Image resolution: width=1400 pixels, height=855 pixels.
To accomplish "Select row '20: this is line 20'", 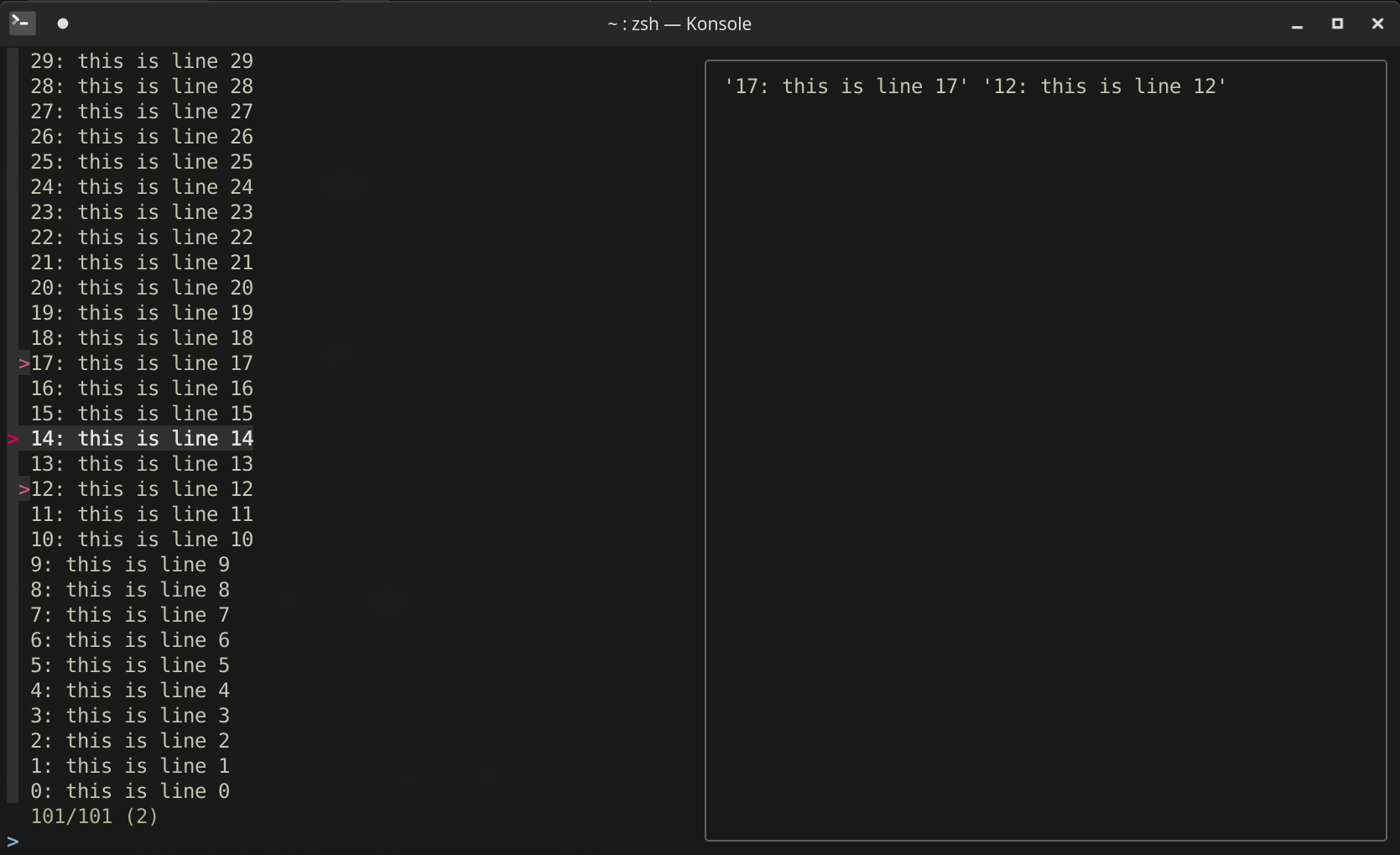I will click(x=142, y=288).
